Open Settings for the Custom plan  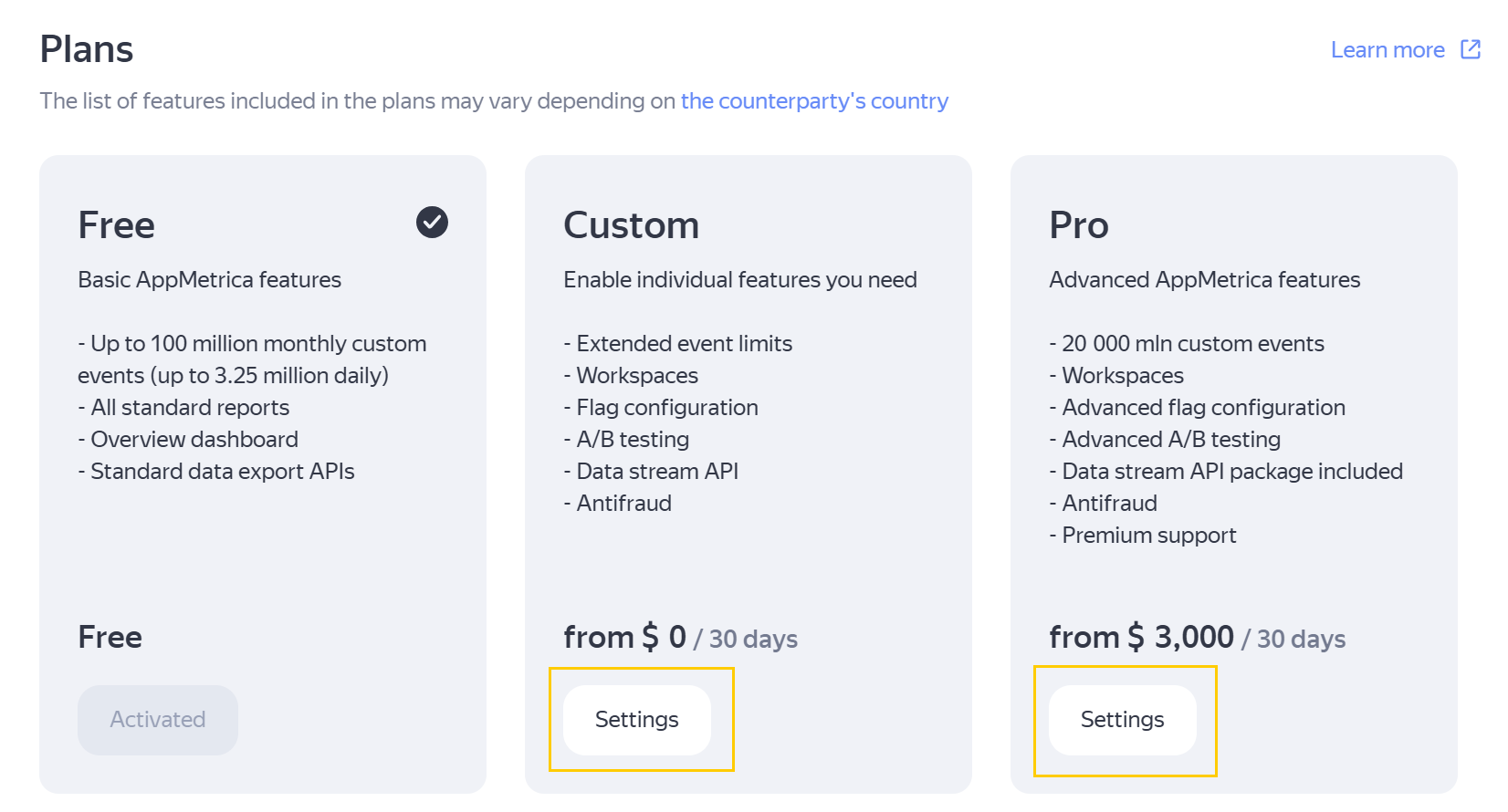(x=636, y=720)
